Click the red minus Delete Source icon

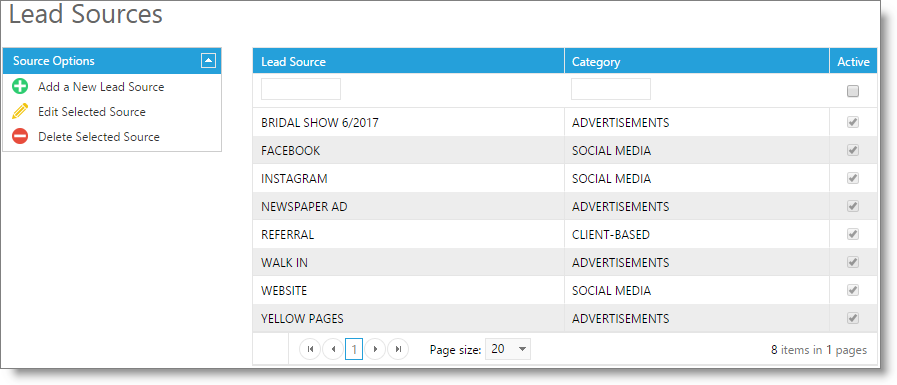click(20, 137)
